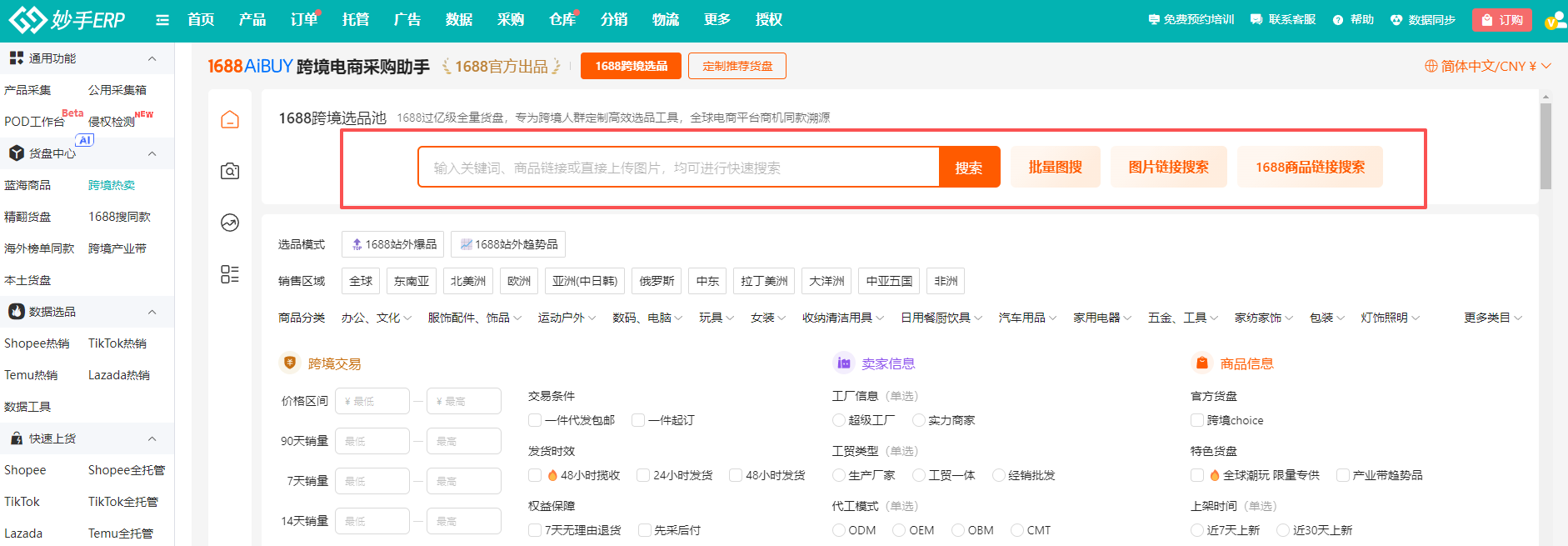1568x546 pixels.
Task: Open the 产品 top menu
Action: pos(252,20)
